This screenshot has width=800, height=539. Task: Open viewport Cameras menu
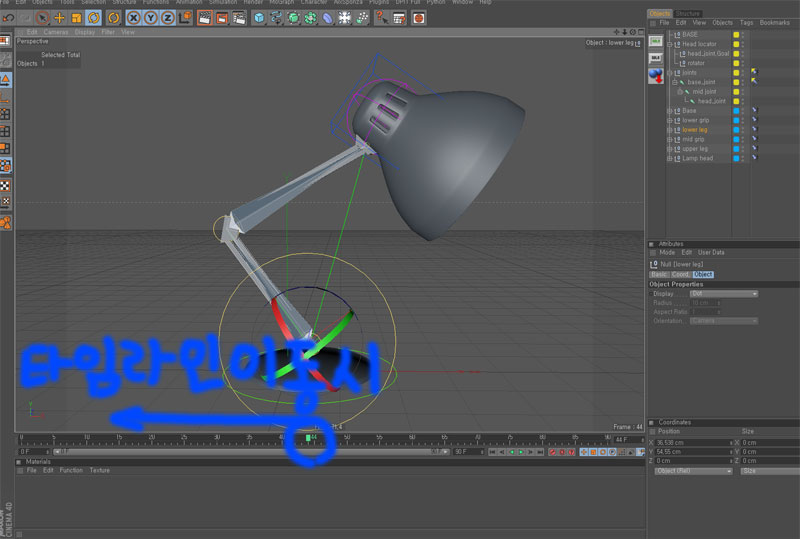click(x=56, y=32)
